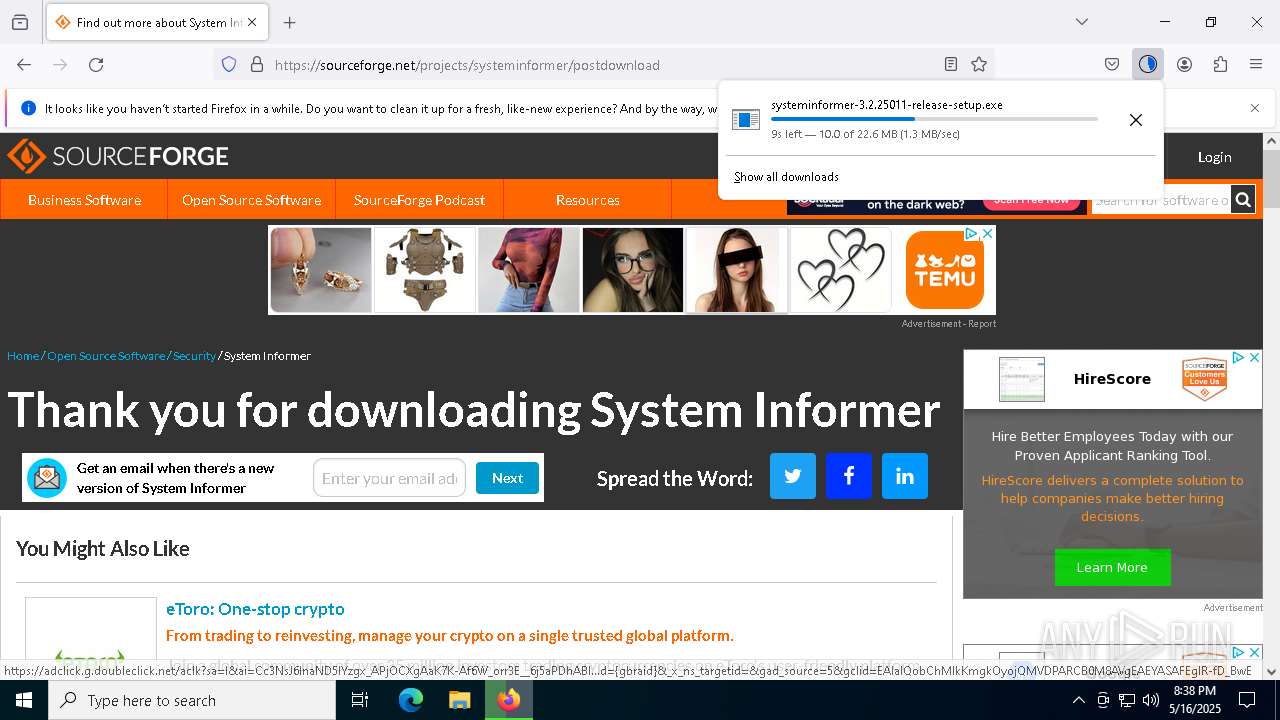The height and width of the screenshot is (720, 1280).
Task: Expand the list all tabs chevron
Action: [1082, 22]
